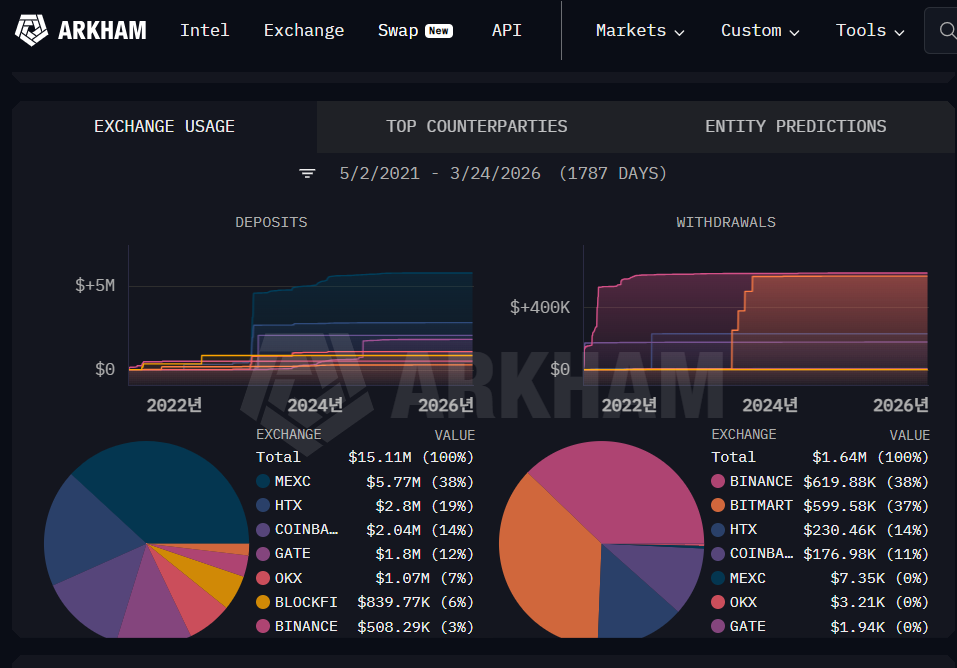957x668 pixels.
Task: Select BINANCE label in withdrawals list
Action: tap(761, 481)
